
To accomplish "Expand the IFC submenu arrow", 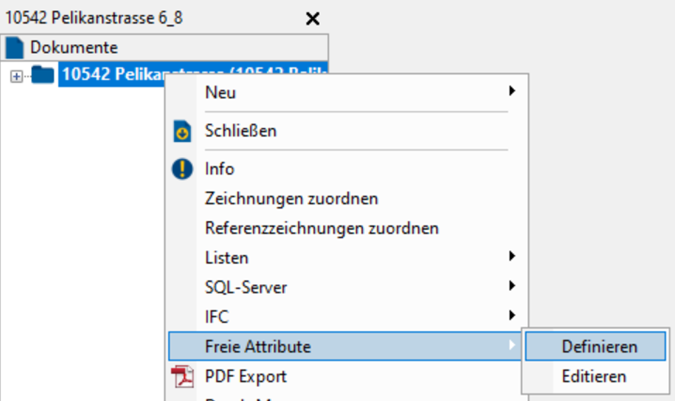I will click(x=512, y=316).
